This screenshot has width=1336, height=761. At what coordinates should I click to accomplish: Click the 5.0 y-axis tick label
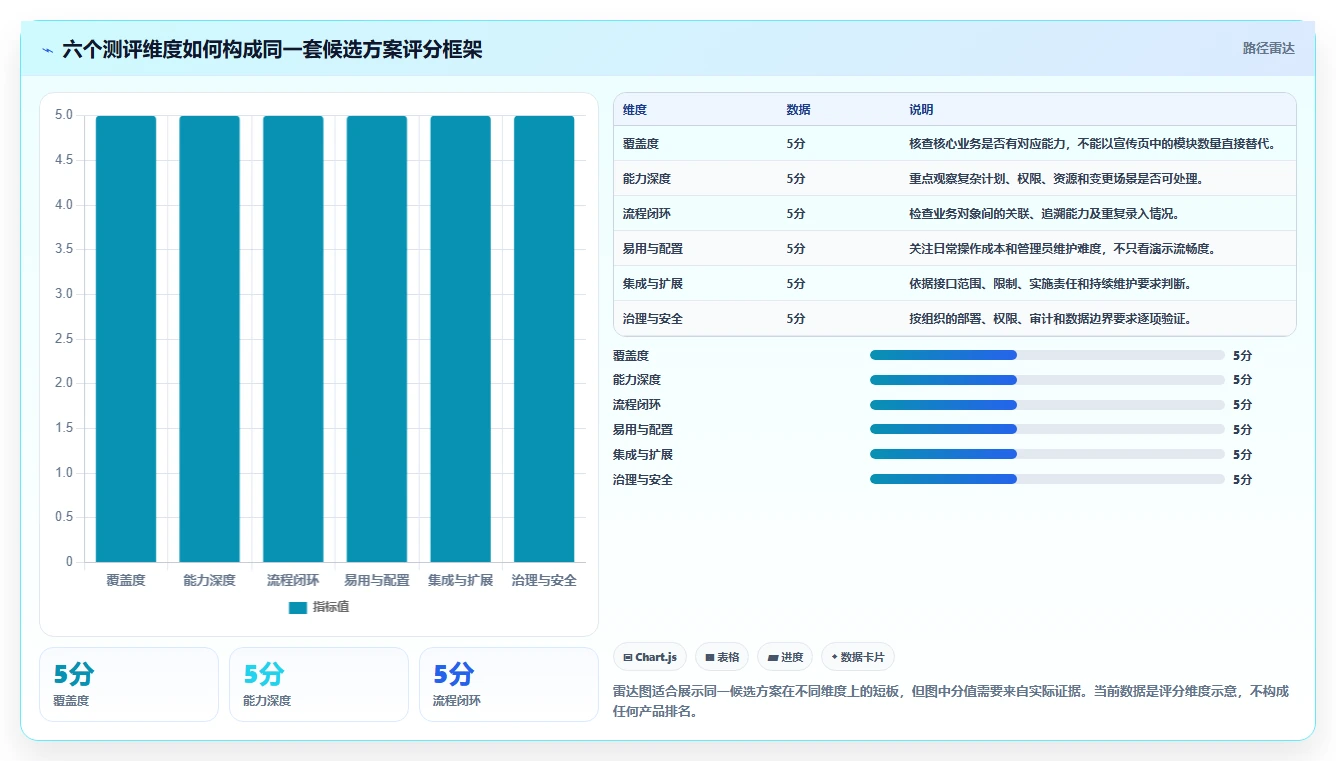pos(64,115)
